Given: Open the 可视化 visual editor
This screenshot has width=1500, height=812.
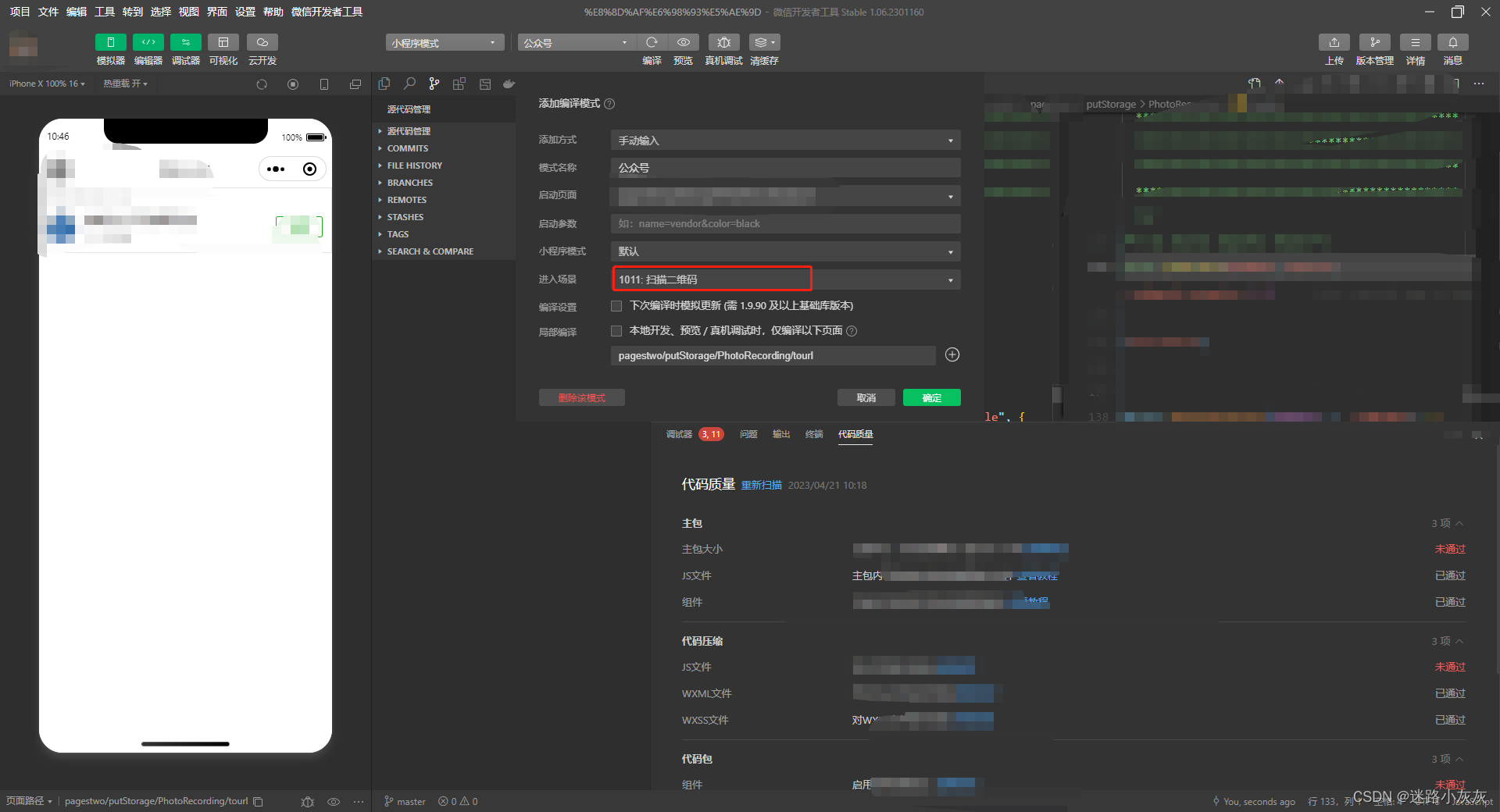Looking at the screenshot, I should (x=223, y=42).
